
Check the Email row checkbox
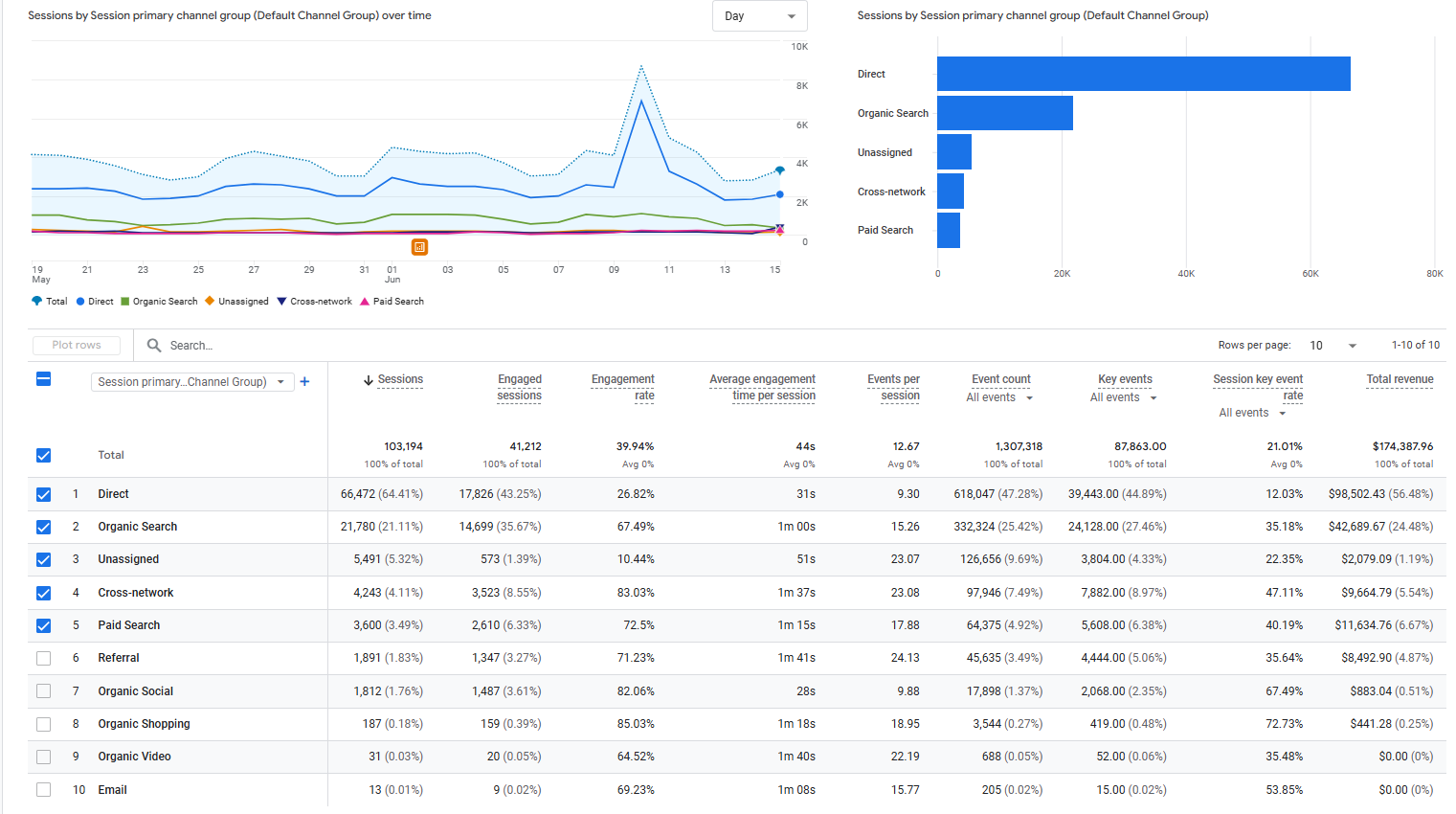click(43, 790)
